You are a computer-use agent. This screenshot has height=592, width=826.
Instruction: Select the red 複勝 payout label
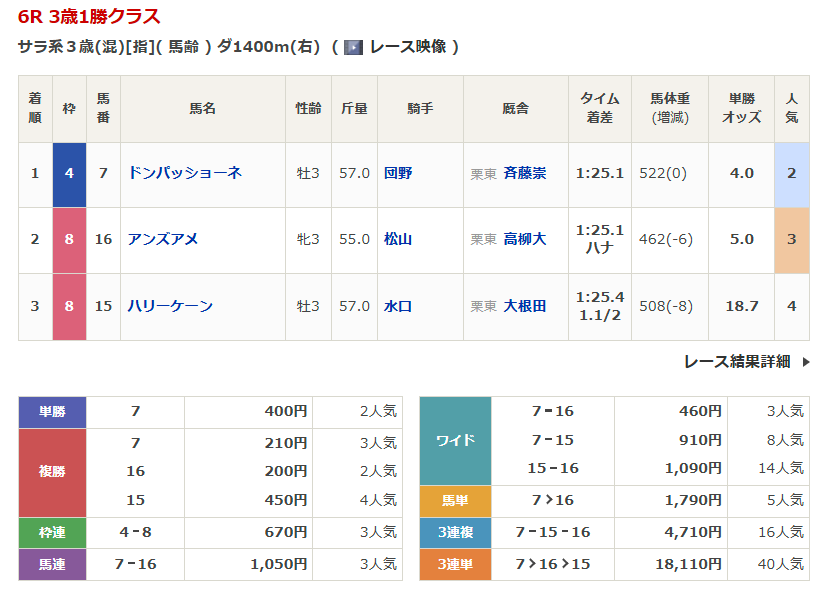coord(52,471)
